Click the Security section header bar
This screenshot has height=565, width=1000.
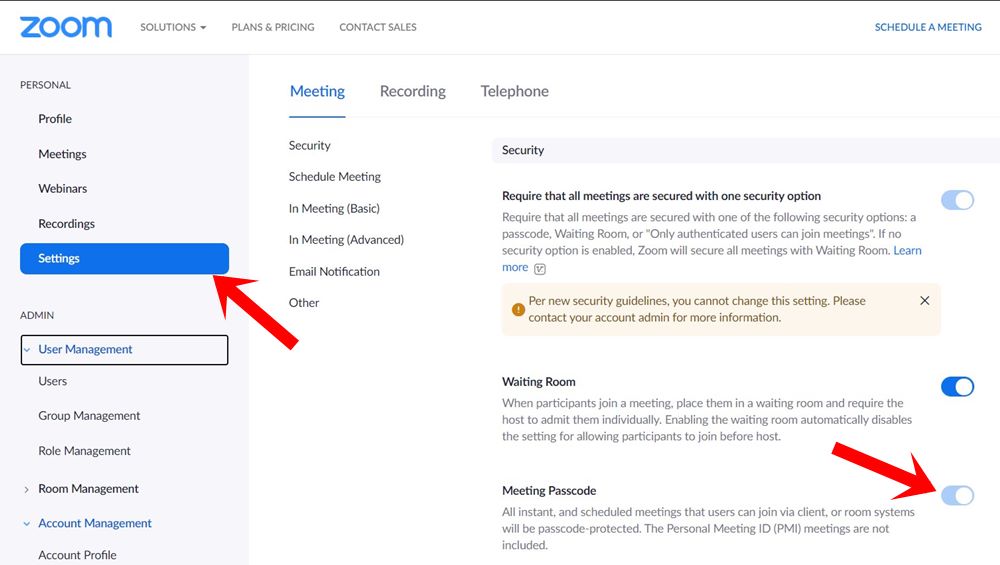click(x=746, y=150)
